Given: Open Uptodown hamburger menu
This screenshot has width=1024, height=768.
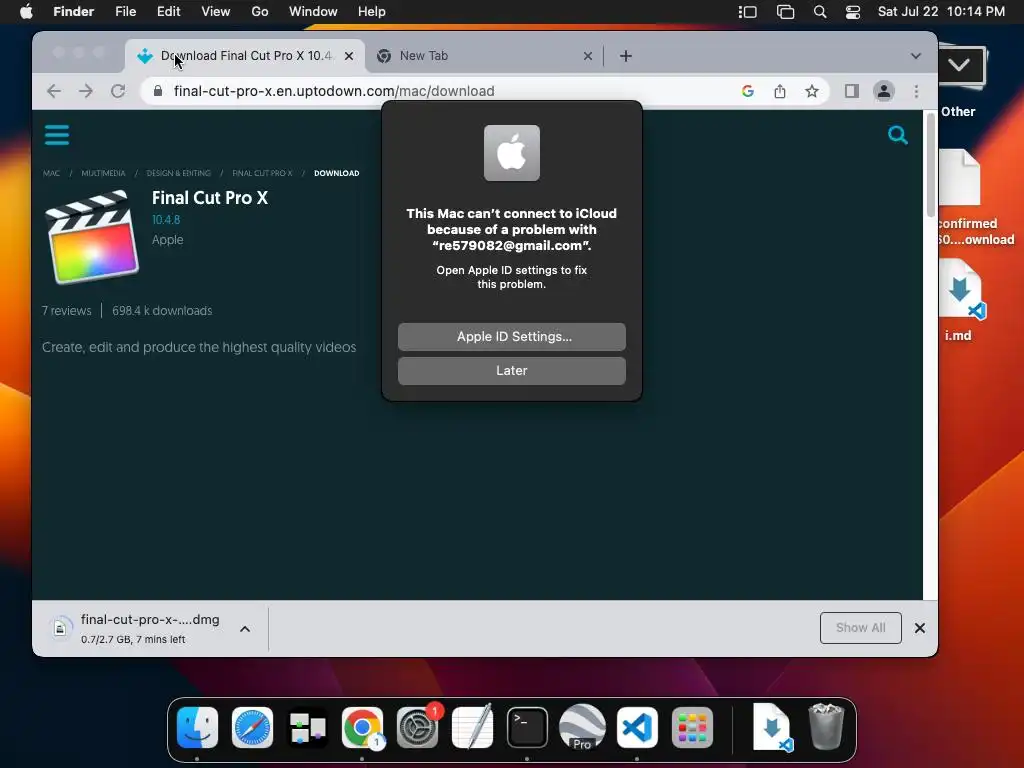Looking at the screenshot, I should pyautogui.click(x=57, y=135).
